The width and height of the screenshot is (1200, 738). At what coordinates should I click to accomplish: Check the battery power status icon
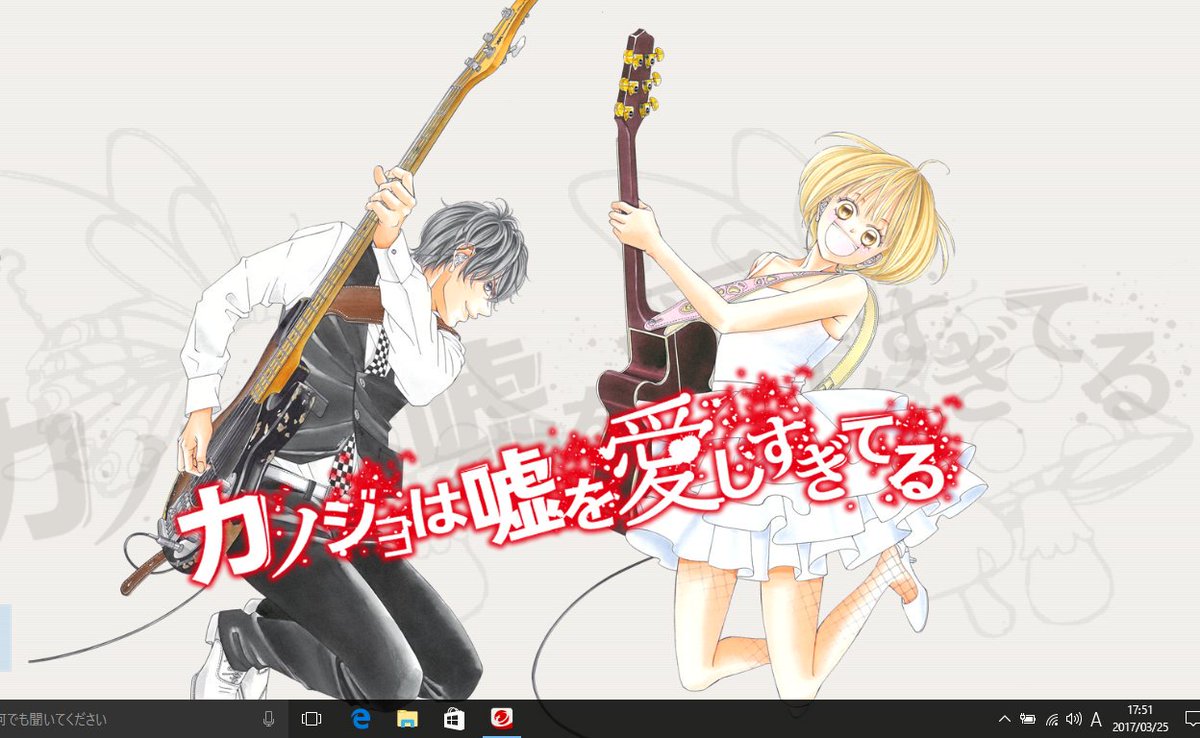[1027, 719]
